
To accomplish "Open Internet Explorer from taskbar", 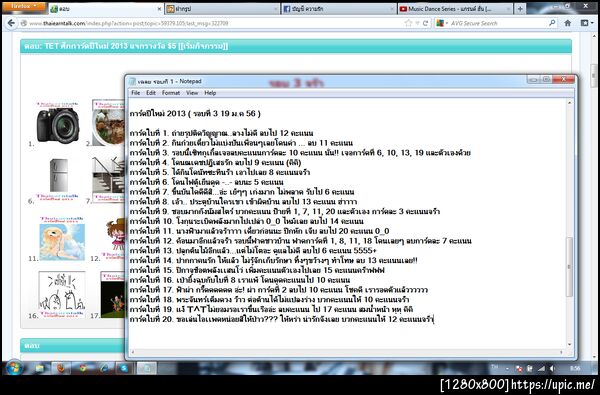I will coord(104,368).
